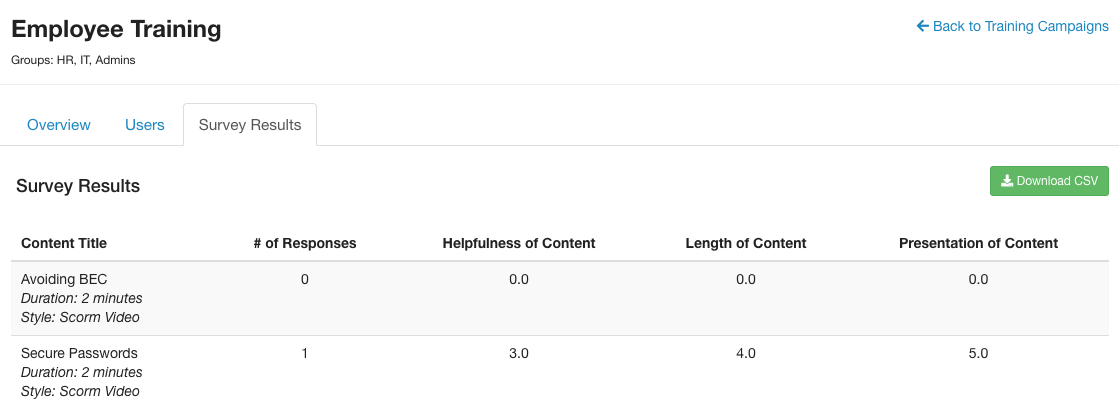
Task: Click the # of Responses column header
Action: (305, 243)
